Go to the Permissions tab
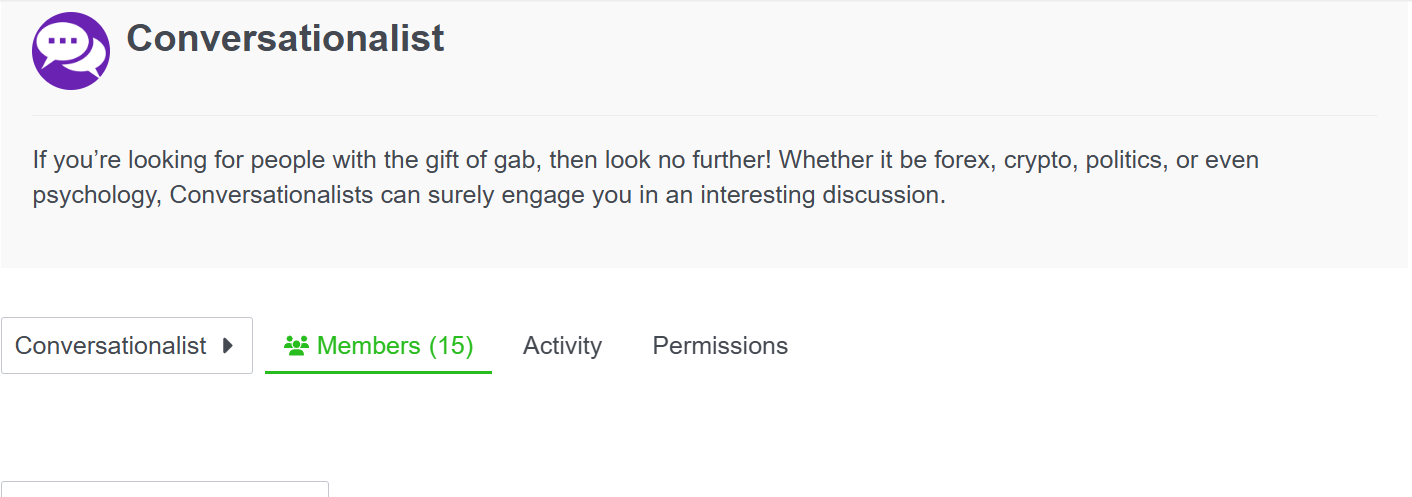 [720, 346]
